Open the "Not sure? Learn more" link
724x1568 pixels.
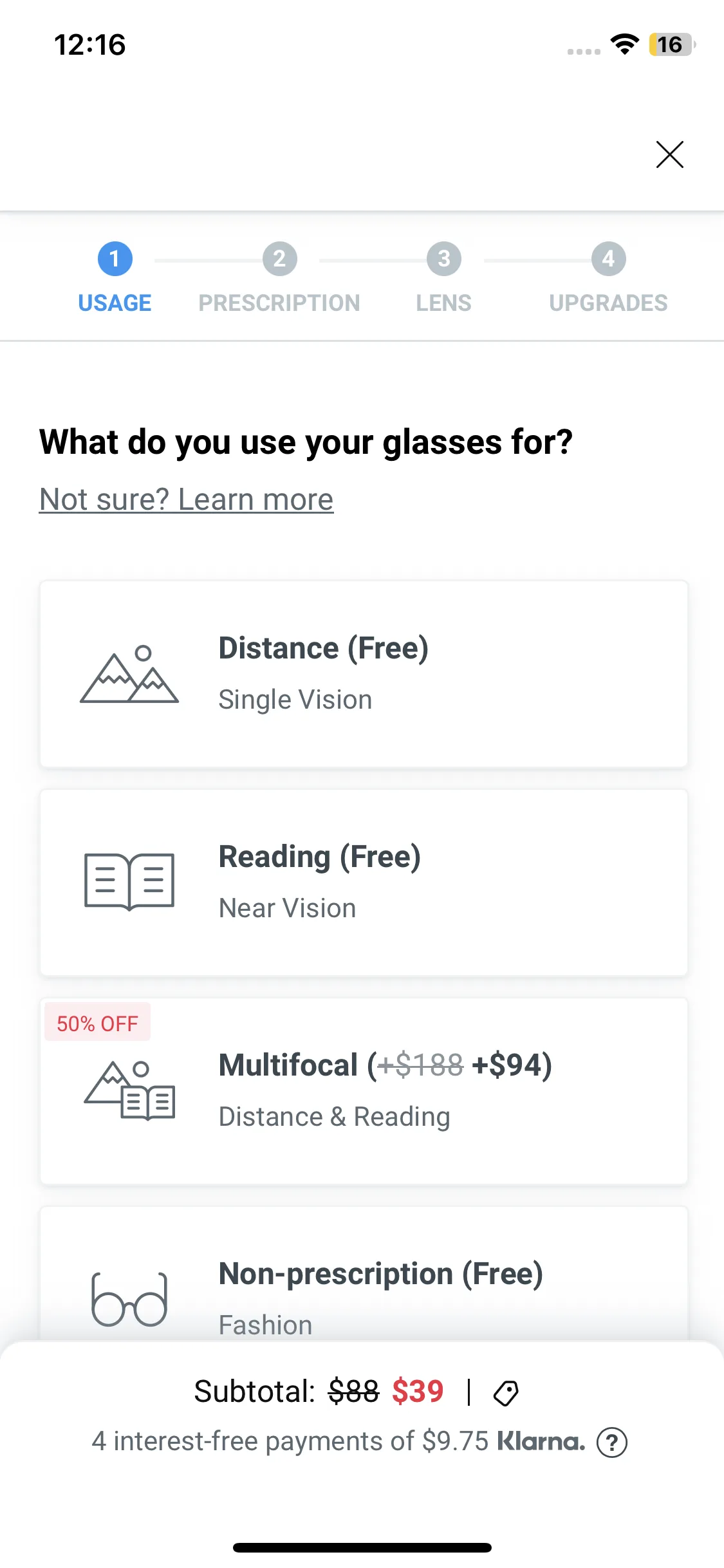tap(187, 499)
